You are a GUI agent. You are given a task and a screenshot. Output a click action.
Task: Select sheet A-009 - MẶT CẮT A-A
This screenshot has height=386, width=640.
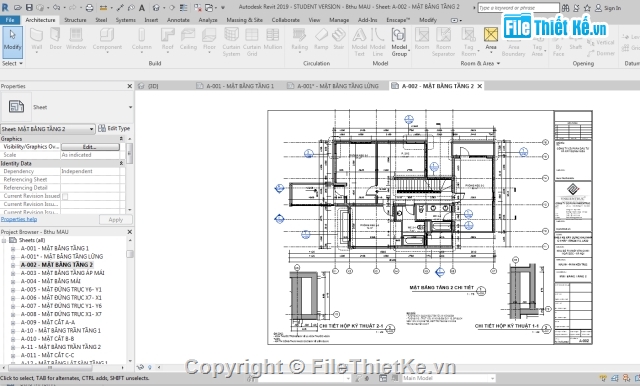point(48,322)
